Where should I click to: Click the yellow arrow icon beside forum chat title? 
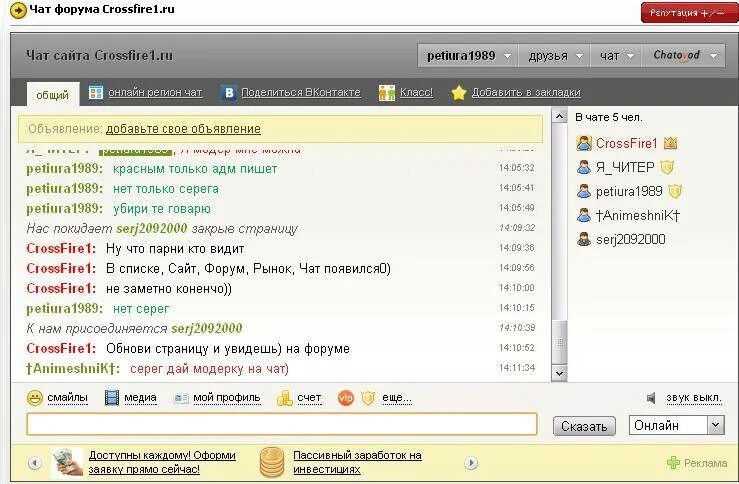click(x=18, y=10)
